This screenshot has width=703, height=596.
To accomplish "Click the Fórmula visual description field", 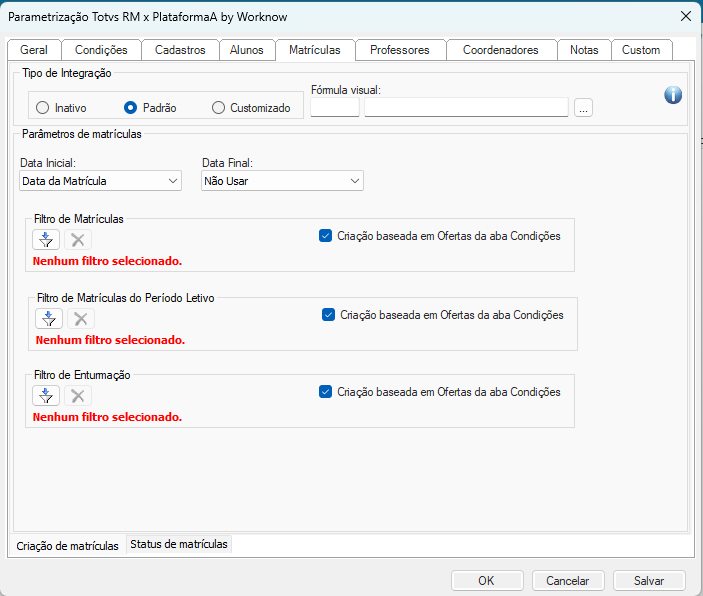I will 466,108.
